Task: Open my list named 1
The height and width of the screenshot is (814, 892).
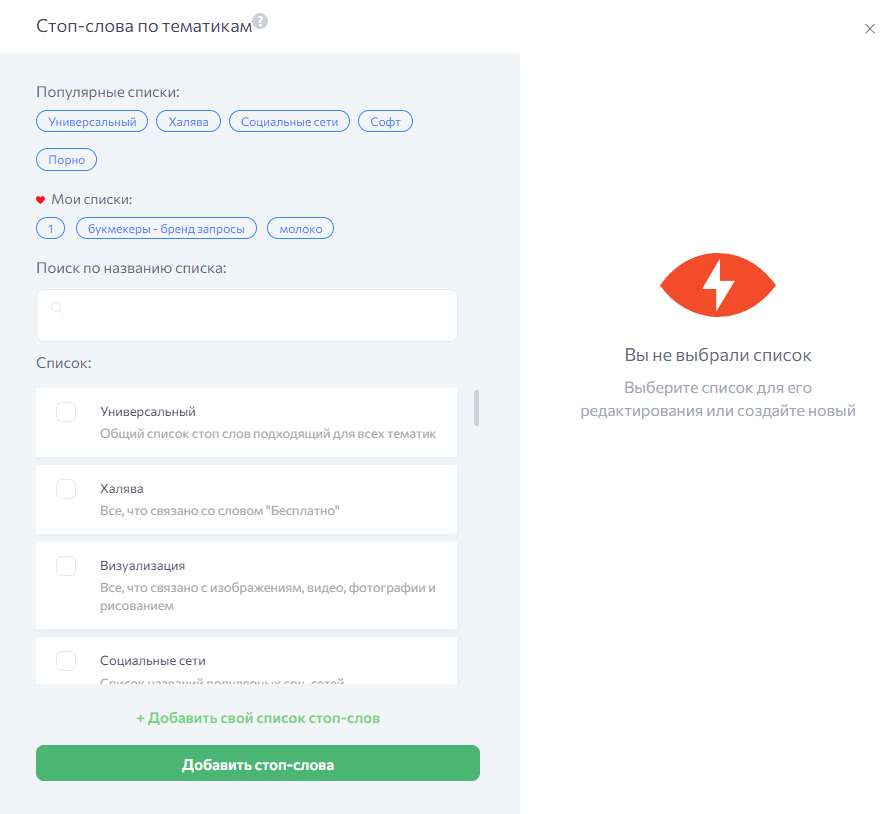Action: point(51,229)
